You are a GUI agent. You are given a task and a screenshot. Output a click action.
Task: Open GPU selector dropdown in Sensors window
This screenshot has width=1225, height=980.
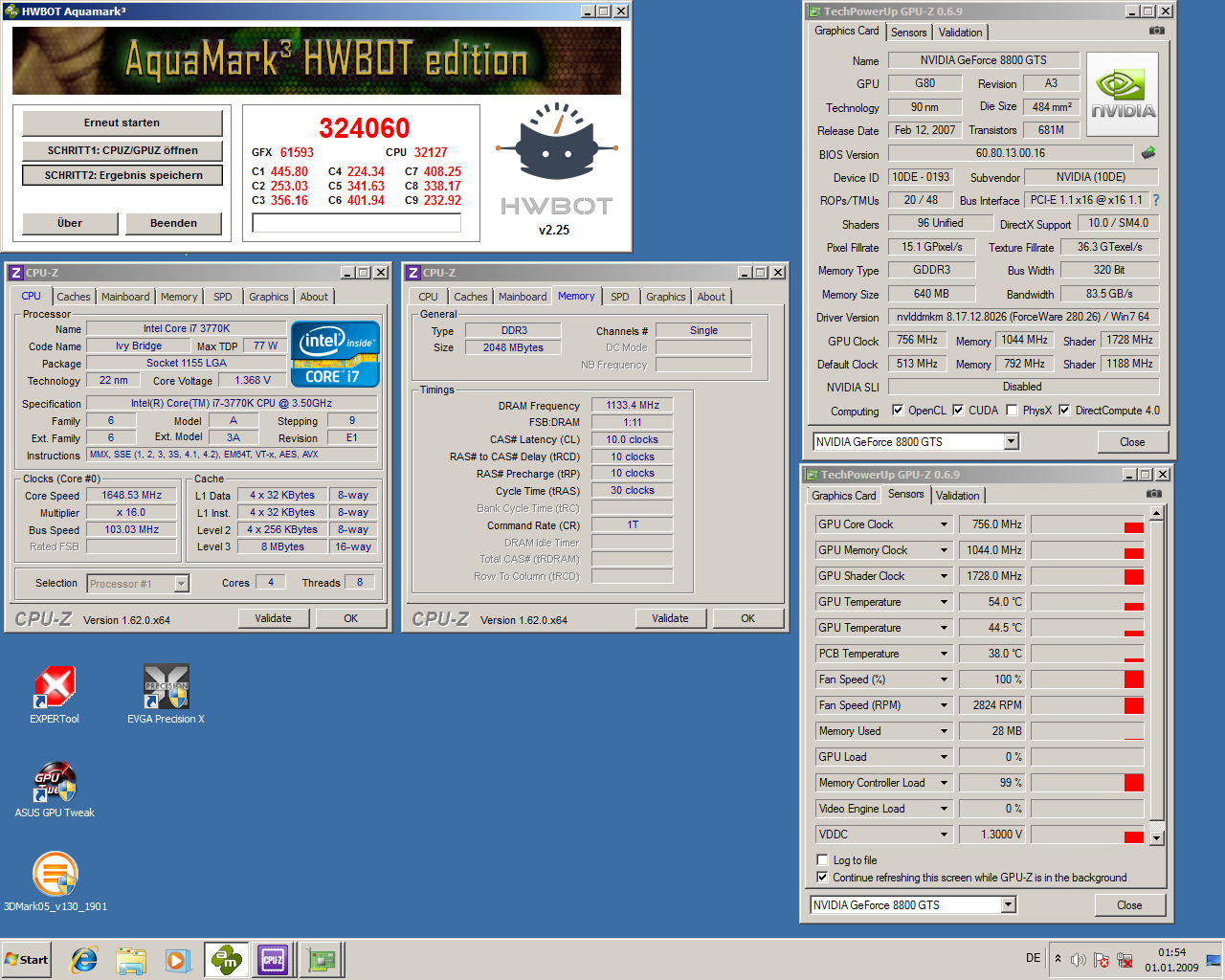coord(1008,904)
